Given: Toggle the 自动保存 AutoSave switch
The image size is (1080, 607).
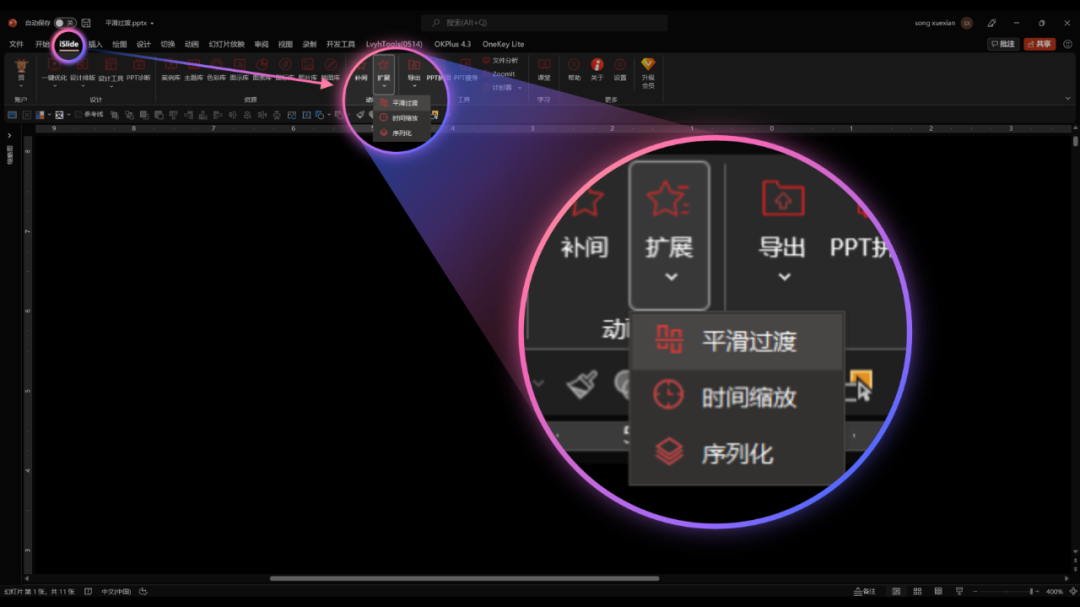Looking at the screenshot, I should (65, 23).
